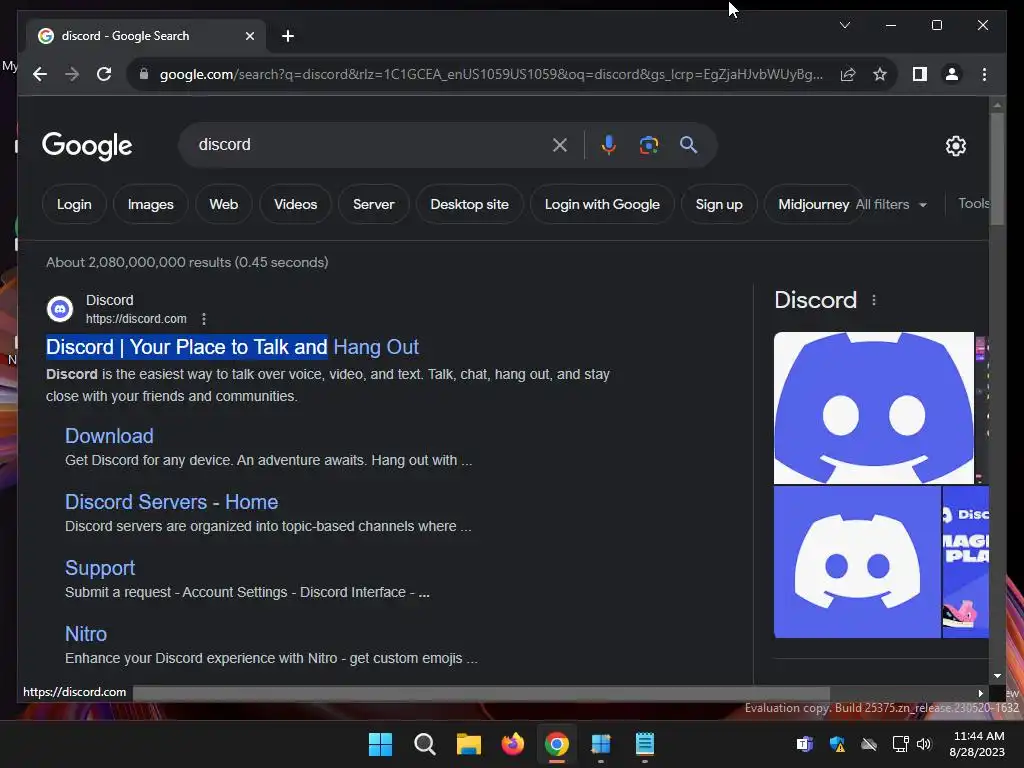The height and width of the screenshot is (768, 1024).
Task: Open File Explorer from taskbar
Action: 468,744
